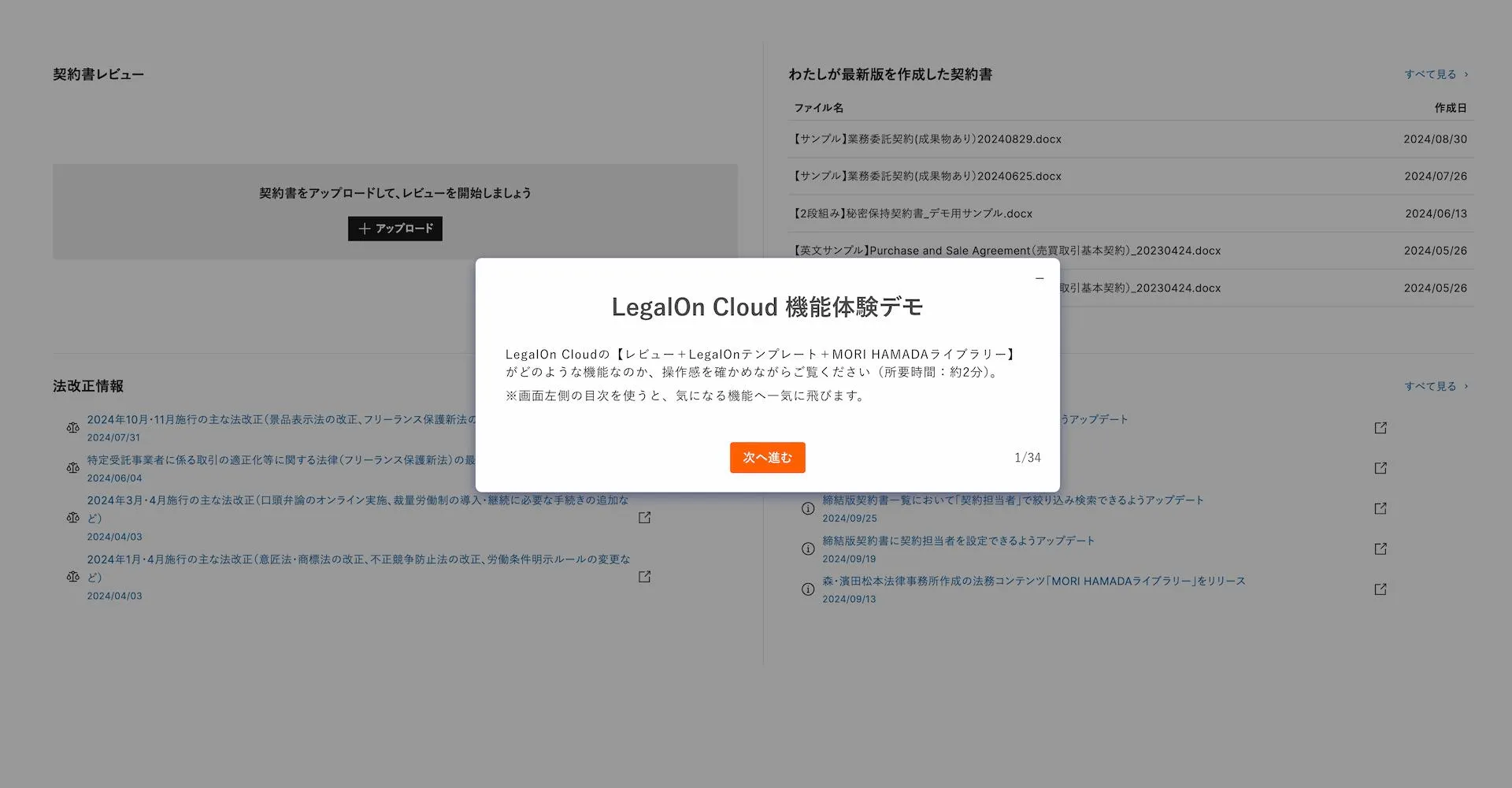
Task: Minimize the LegalOn Cloud demo dialog
Action: click(1039, 278)
